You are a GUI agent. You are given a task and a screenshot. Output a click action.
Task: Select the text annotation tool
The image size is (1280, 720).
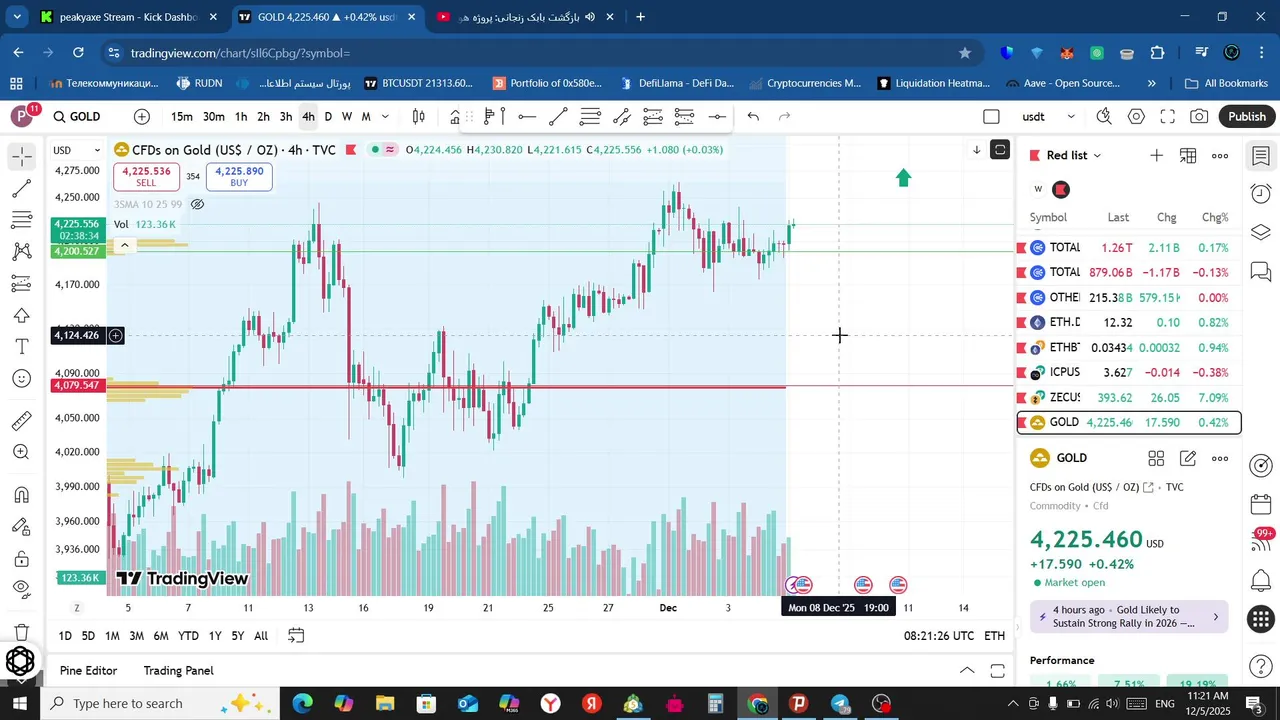tap(22, 347)
